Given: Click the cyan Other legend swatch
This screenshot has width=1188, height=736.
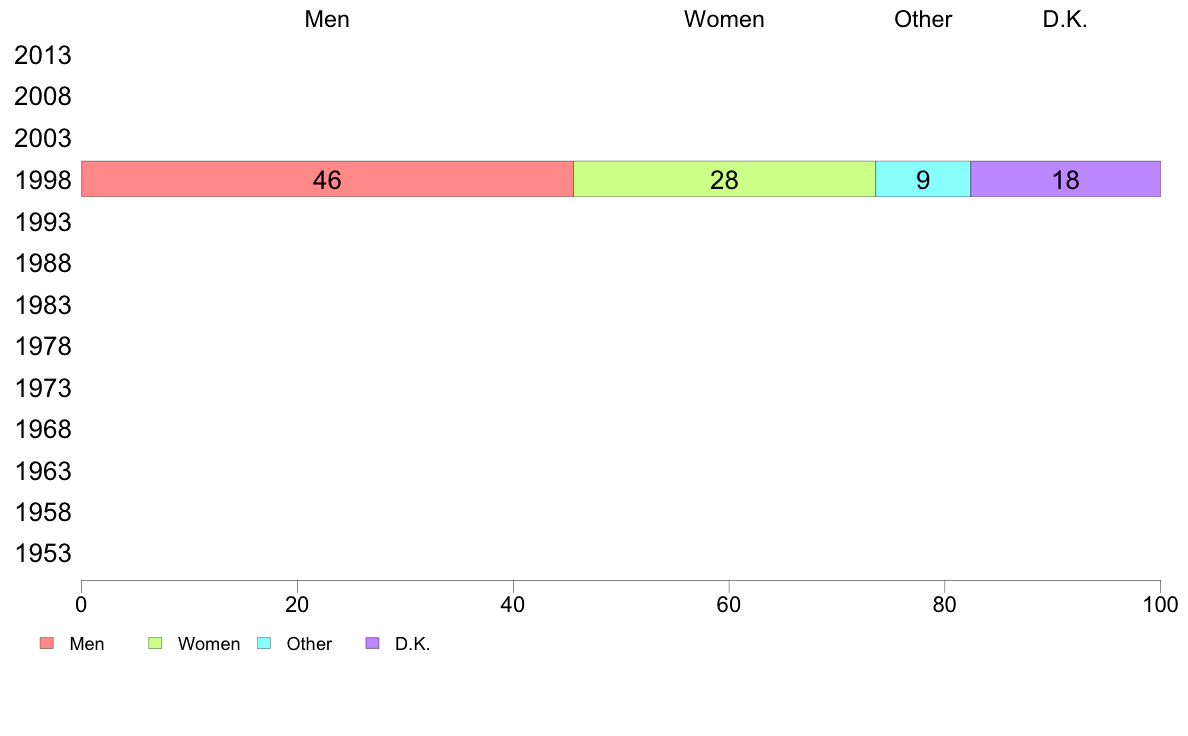Looking at the screenshot, I should pos(264,643).
